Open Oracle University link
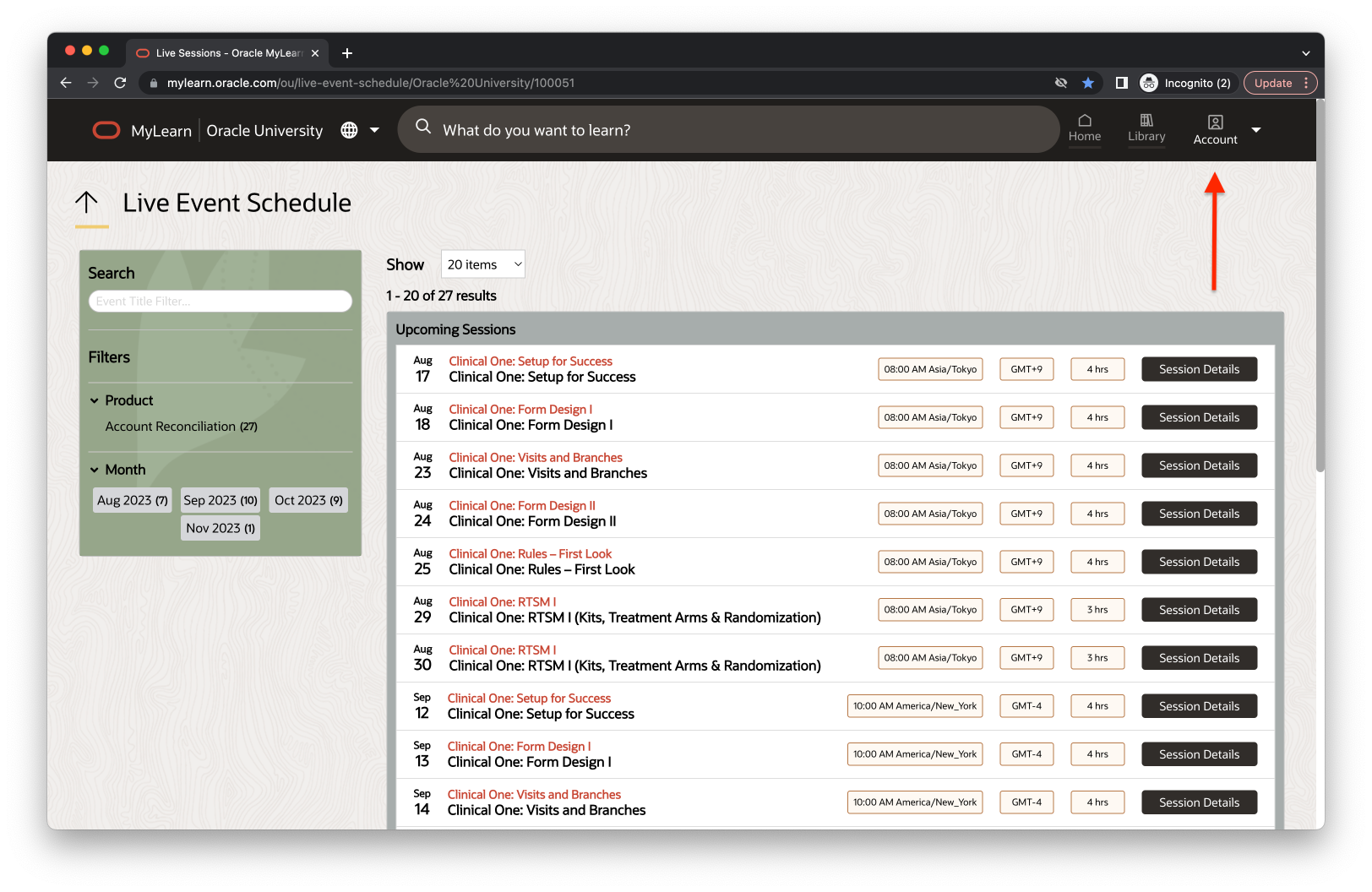Image resolution: width=1372 pixels, height=892 pixels. point(264,131)
